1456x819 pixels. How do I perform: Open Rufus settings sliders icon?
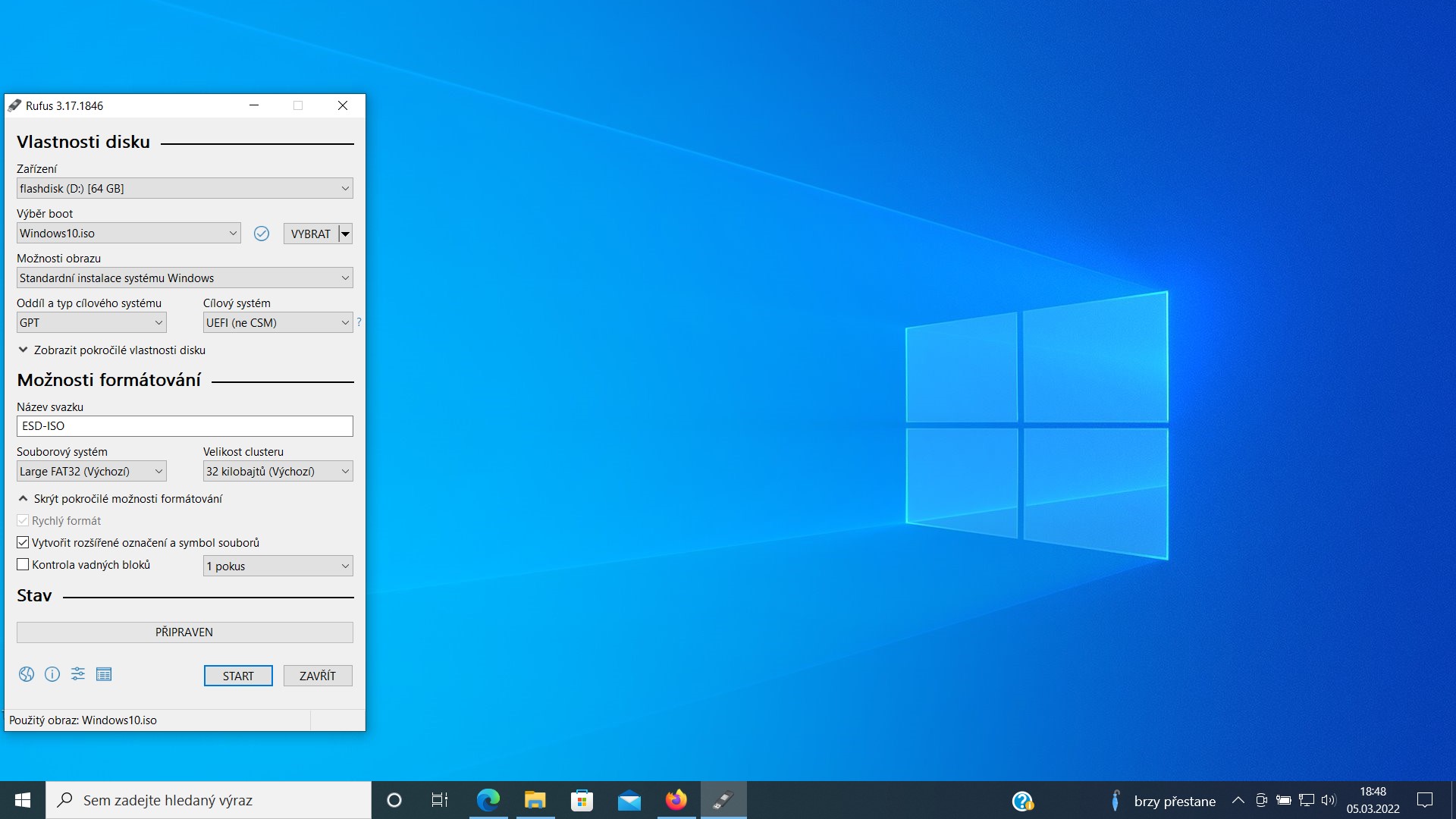pyautogui.click(x=78, y=674)
